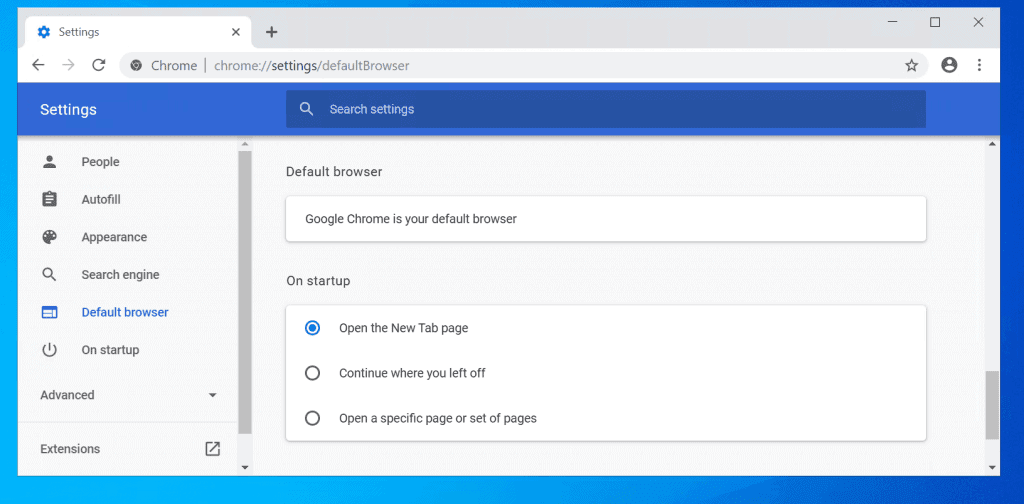
Task: Close the Settings tab
Action: (x=236, y=31)
